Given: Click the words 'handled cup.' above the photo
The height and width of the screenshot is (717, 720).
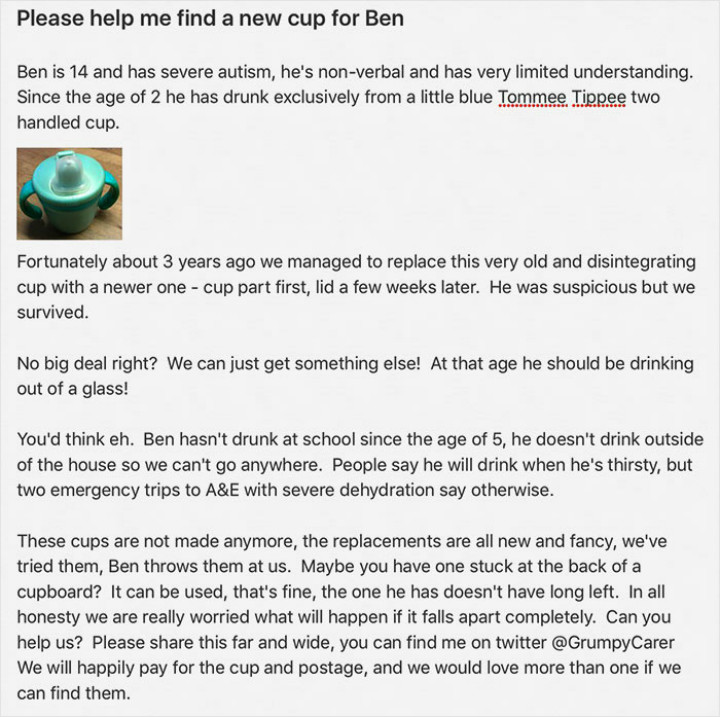Looking at the screenshot, I should [68, 123].
